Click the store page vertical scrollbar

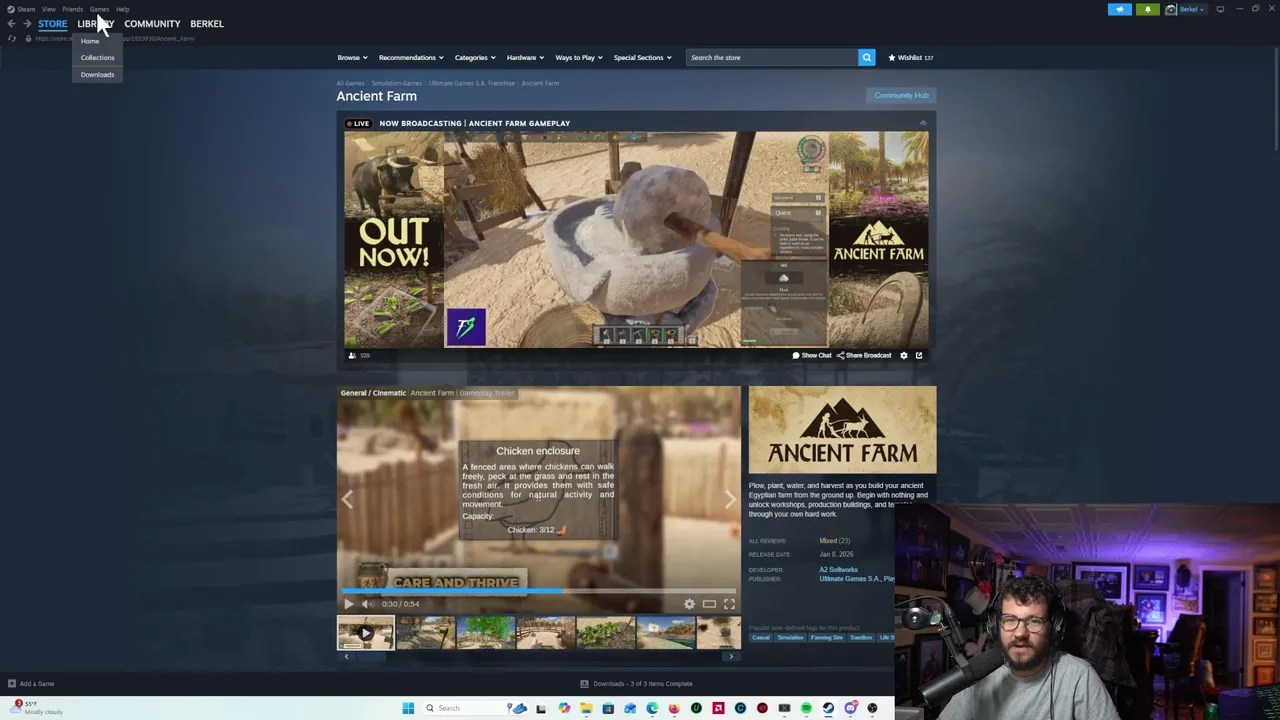tap(1274, 100)
